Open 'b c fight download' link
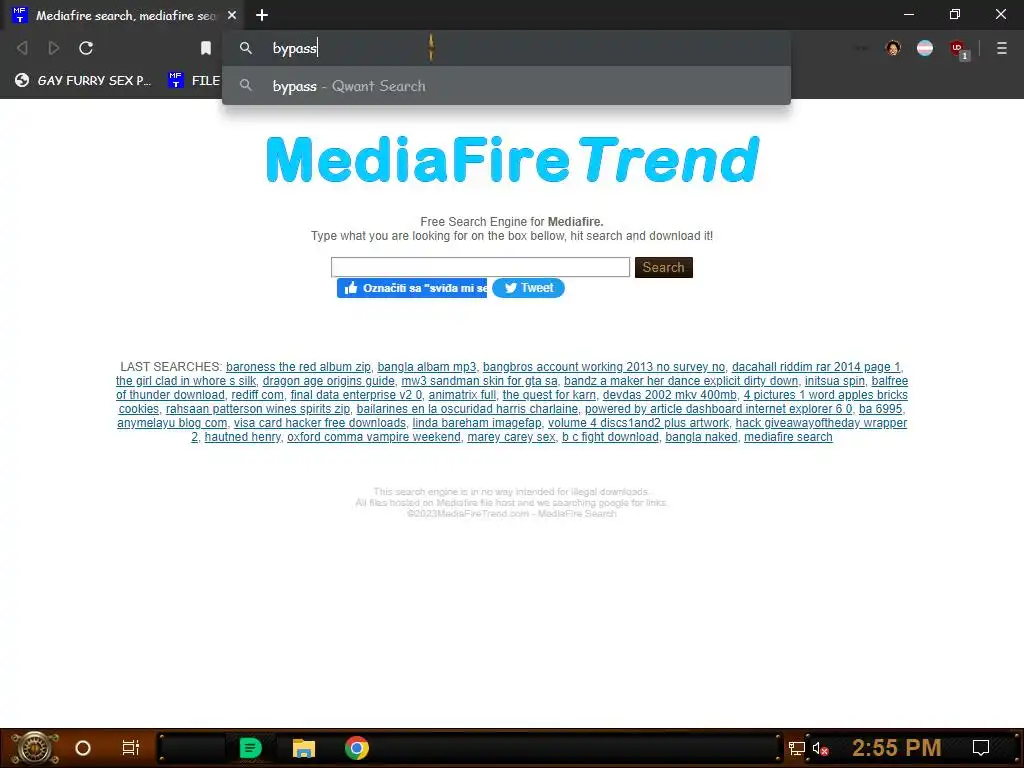Image resolution: width=1024 pixels, height=768 pixels. tap(610, 437)
